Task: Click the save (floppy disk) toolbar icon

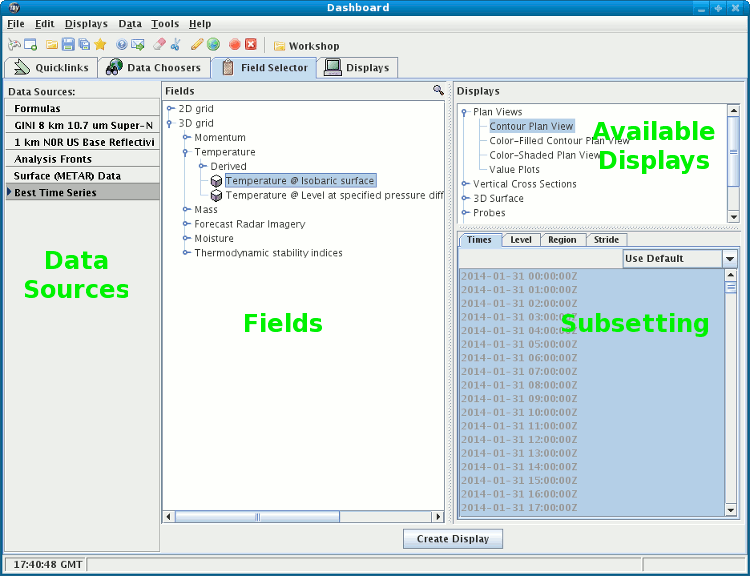Action: point(68,45)
